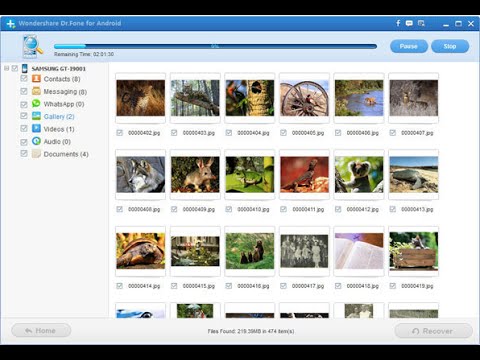Collapse the SAMSUNG GT-I9001 device tree
Screen dimensions: 480x360
pyautogui.click(x=6, y=68)
